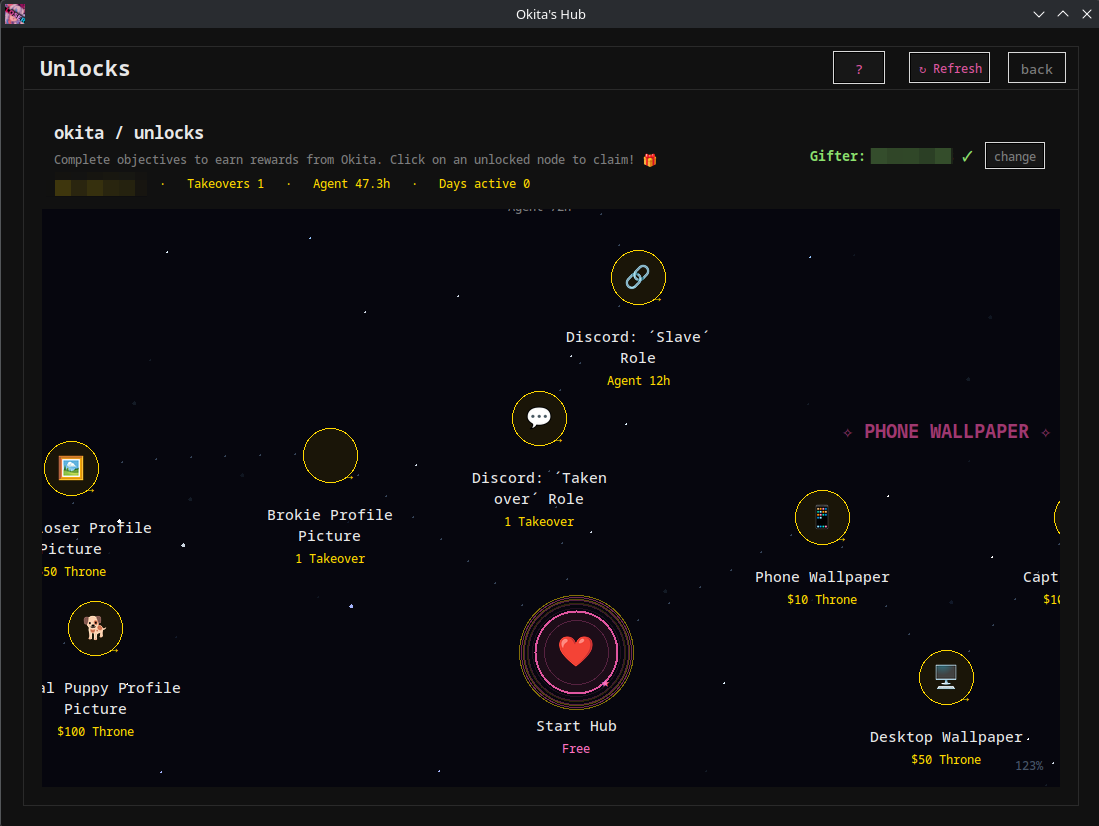Click the '1 Takeover' label under Brokie Picture

(330, 559)
